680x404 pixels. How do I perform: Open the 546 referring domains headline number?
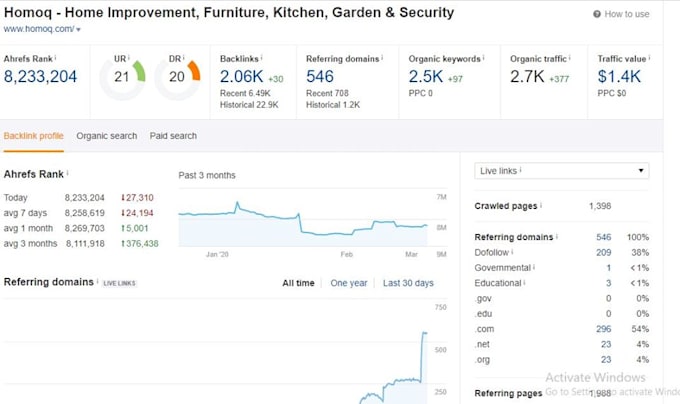(x=320, y=77)
